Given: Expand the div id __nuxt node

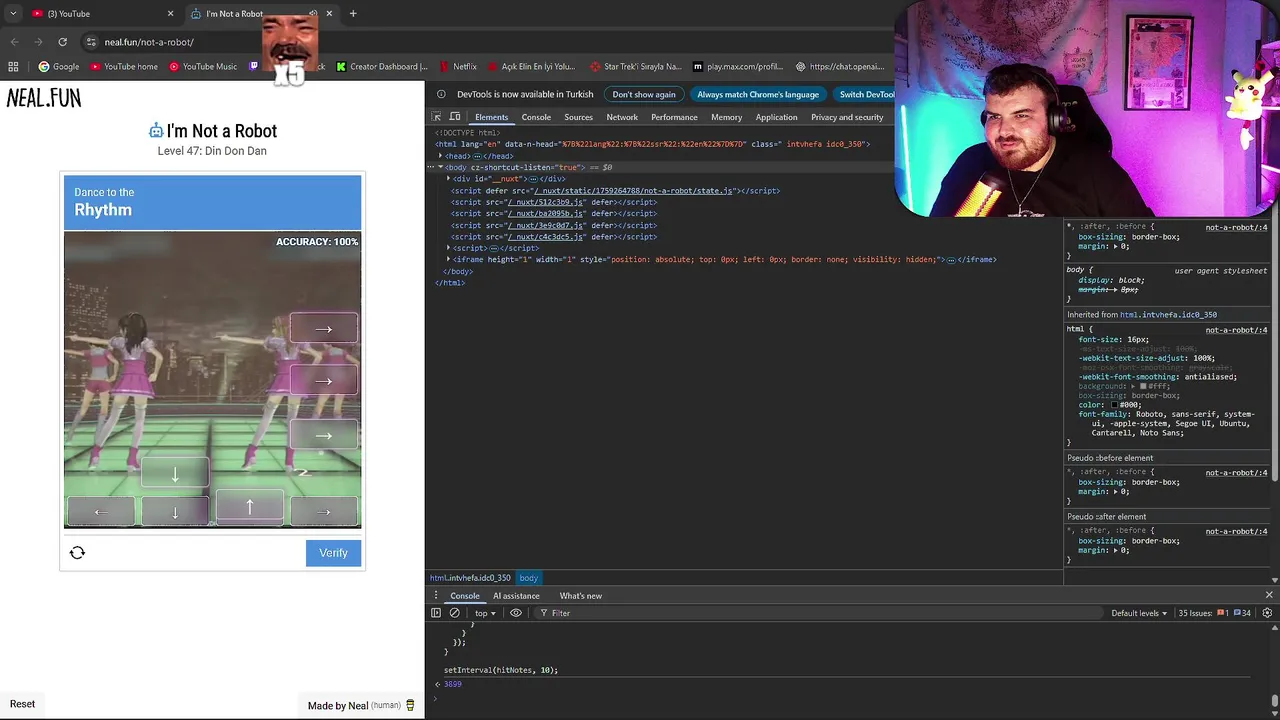Looking at the screenshot, I should tap(448, 179).
